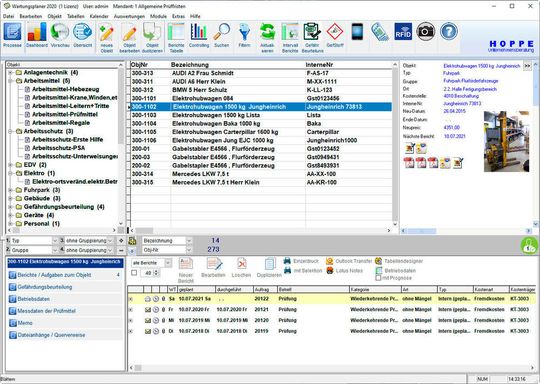Toggle the mit Prognose checkbox

pos(378,278)
